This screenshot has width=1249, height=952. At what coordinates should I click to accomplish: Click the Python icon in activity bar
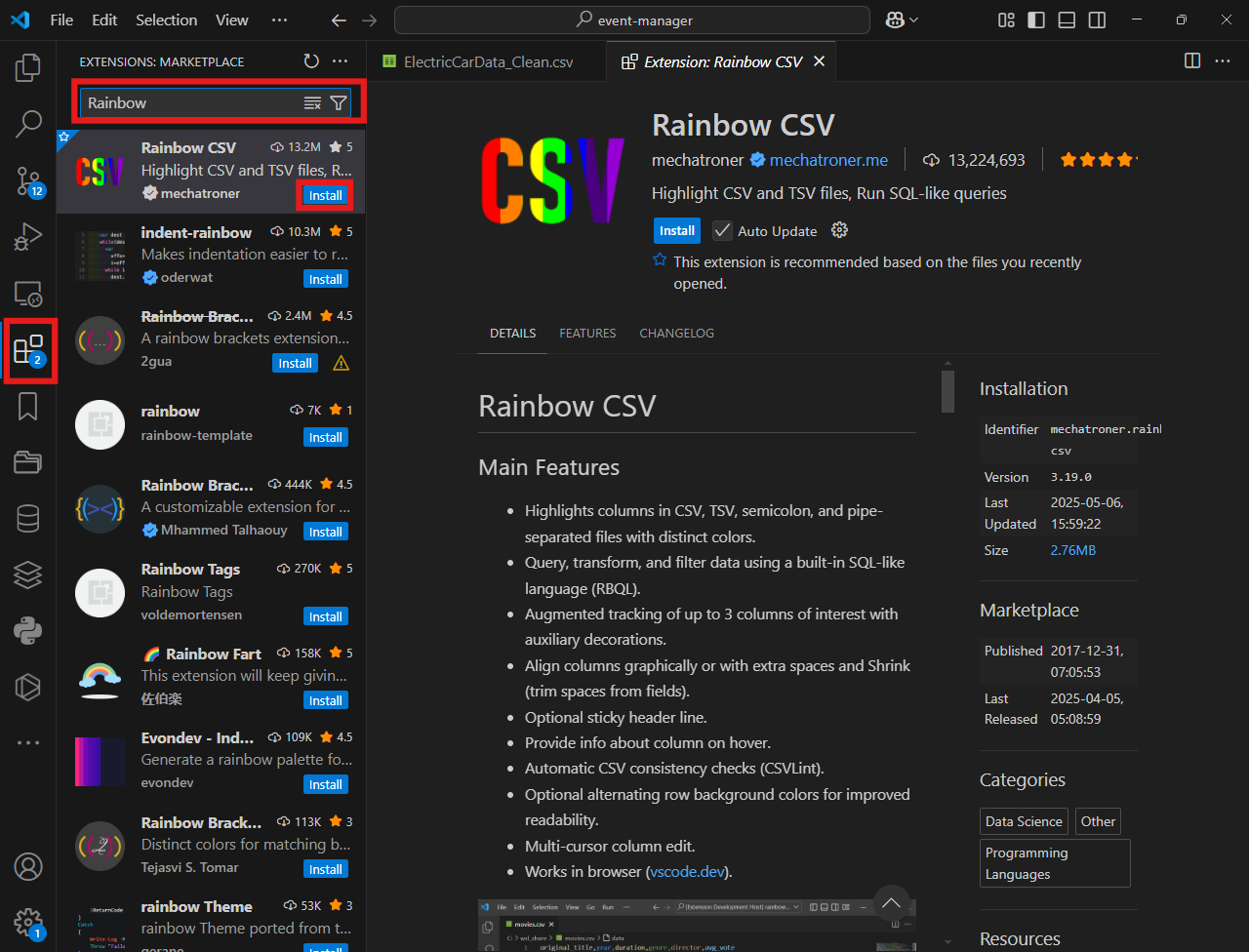28,631
